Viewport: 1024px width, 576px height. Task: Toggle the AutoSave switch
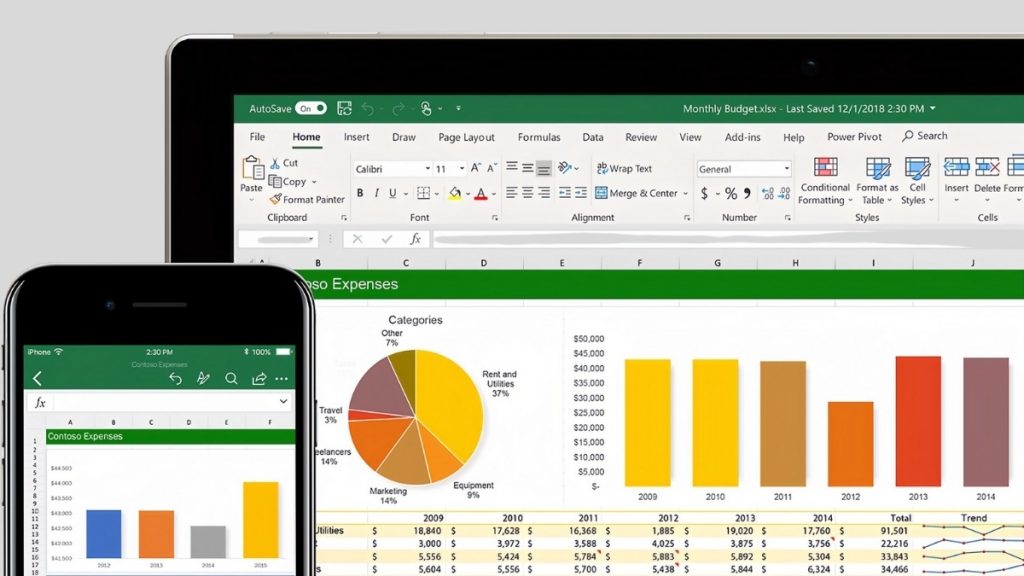coord(311,108)
